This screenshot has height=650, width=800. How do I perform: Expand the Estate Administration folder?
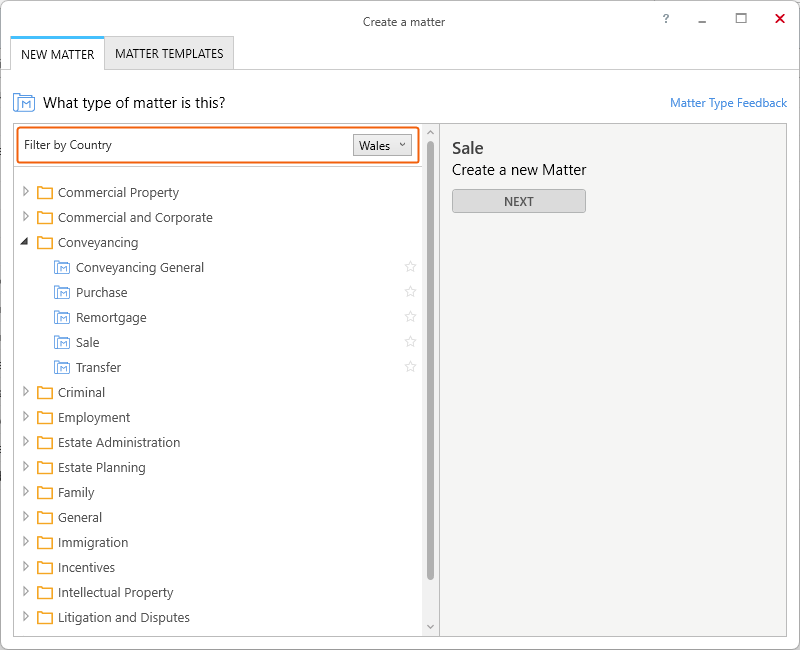(26, 442)
